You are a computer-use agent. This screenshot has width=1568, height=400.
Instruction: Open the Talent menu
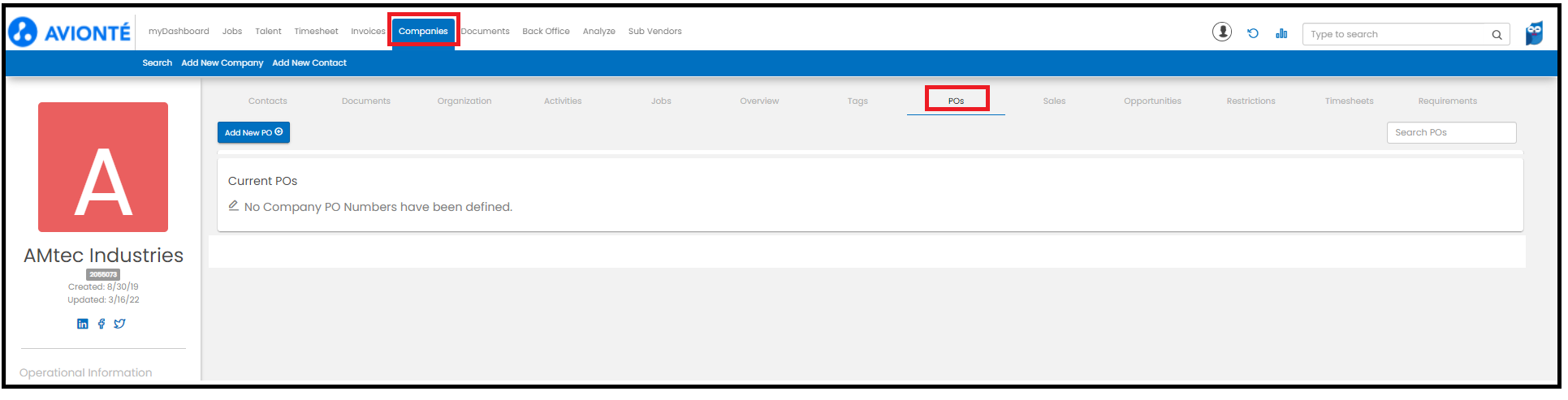268,32
